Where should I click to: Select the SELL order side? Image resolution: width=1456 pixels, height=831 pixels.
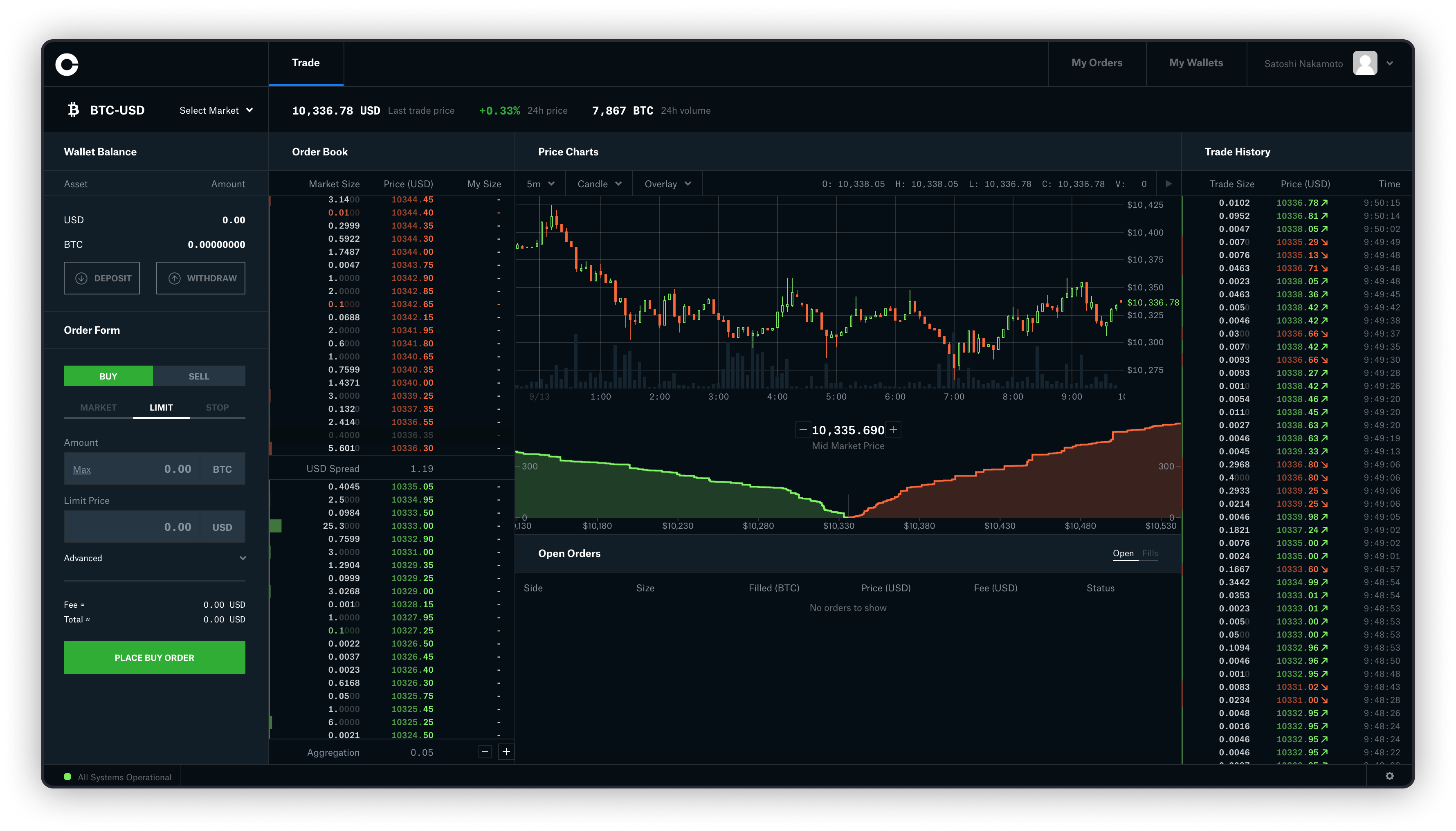click(199, 375)
